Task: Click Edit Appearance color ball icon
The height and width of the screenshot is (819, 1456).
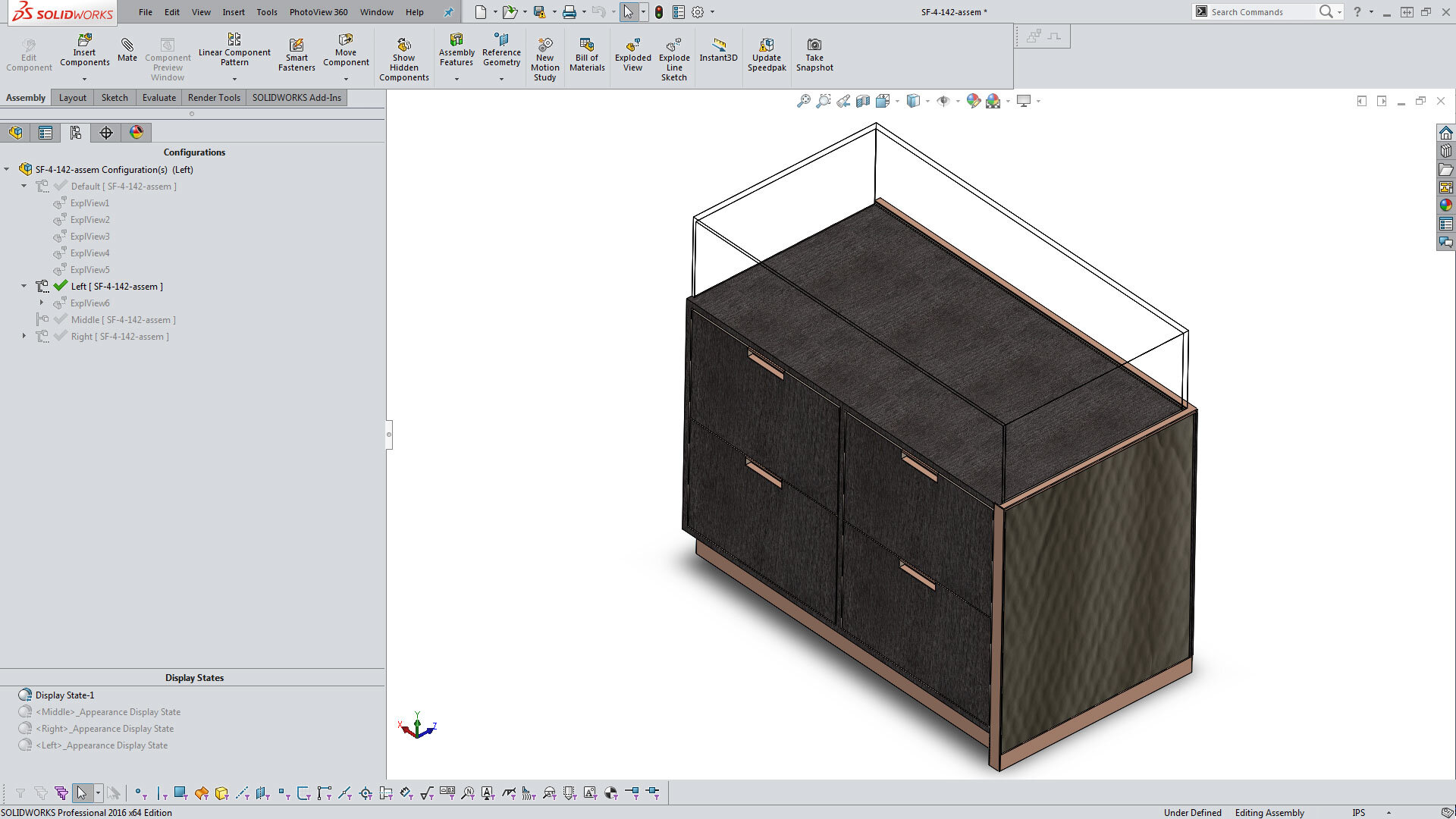Action: [x=974, y=101]
